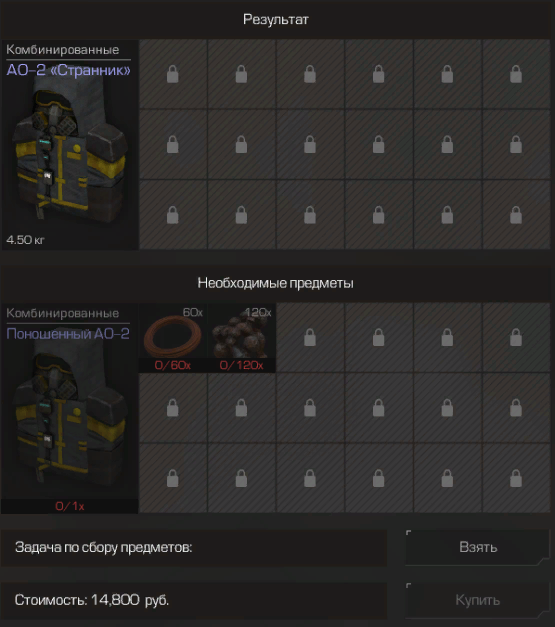Open the Поношенный АО-2 item name link

[68, 333]
